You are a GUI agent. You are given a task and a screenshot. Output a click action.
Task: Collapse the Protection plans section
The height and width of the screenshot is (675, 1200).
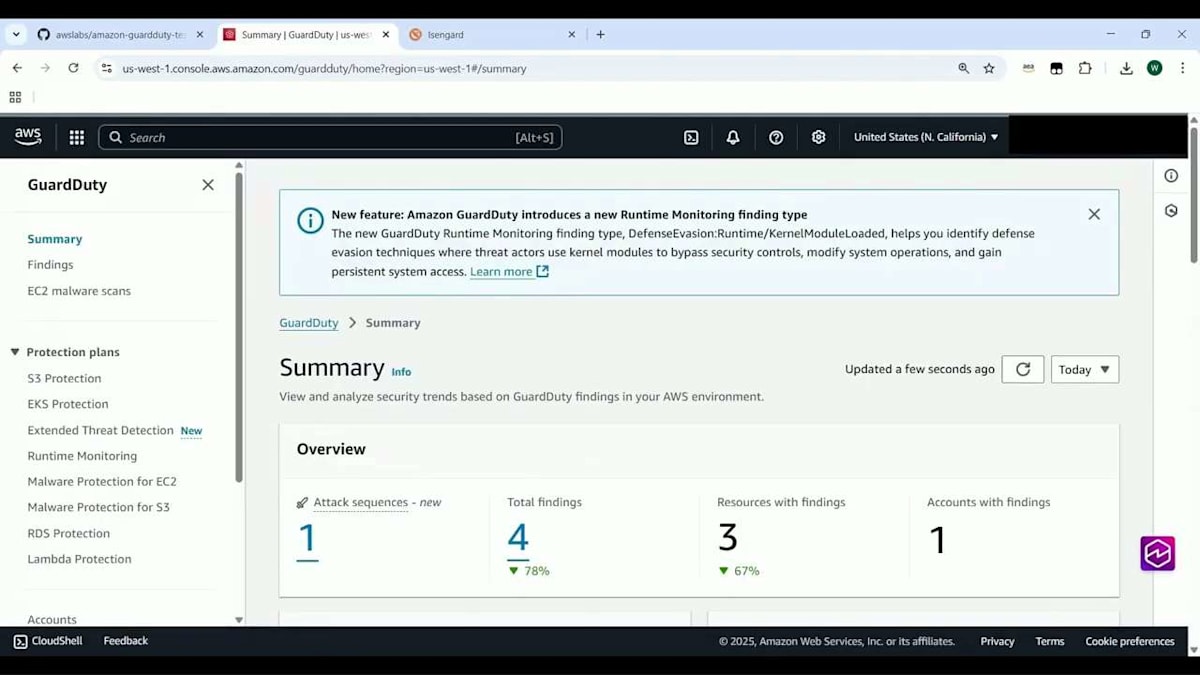click(x=15, y=352)
